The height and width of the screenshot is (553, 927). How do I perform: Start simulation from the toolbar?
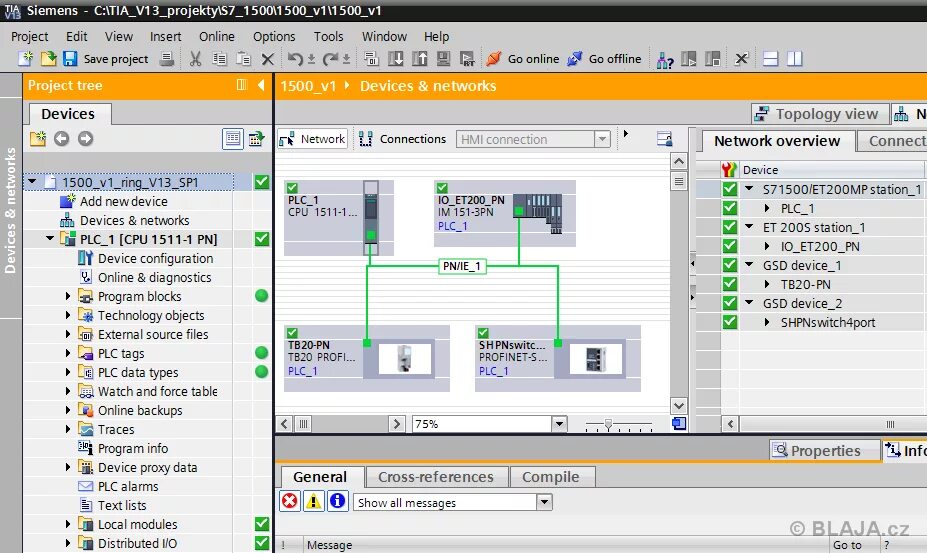[443, 59]
